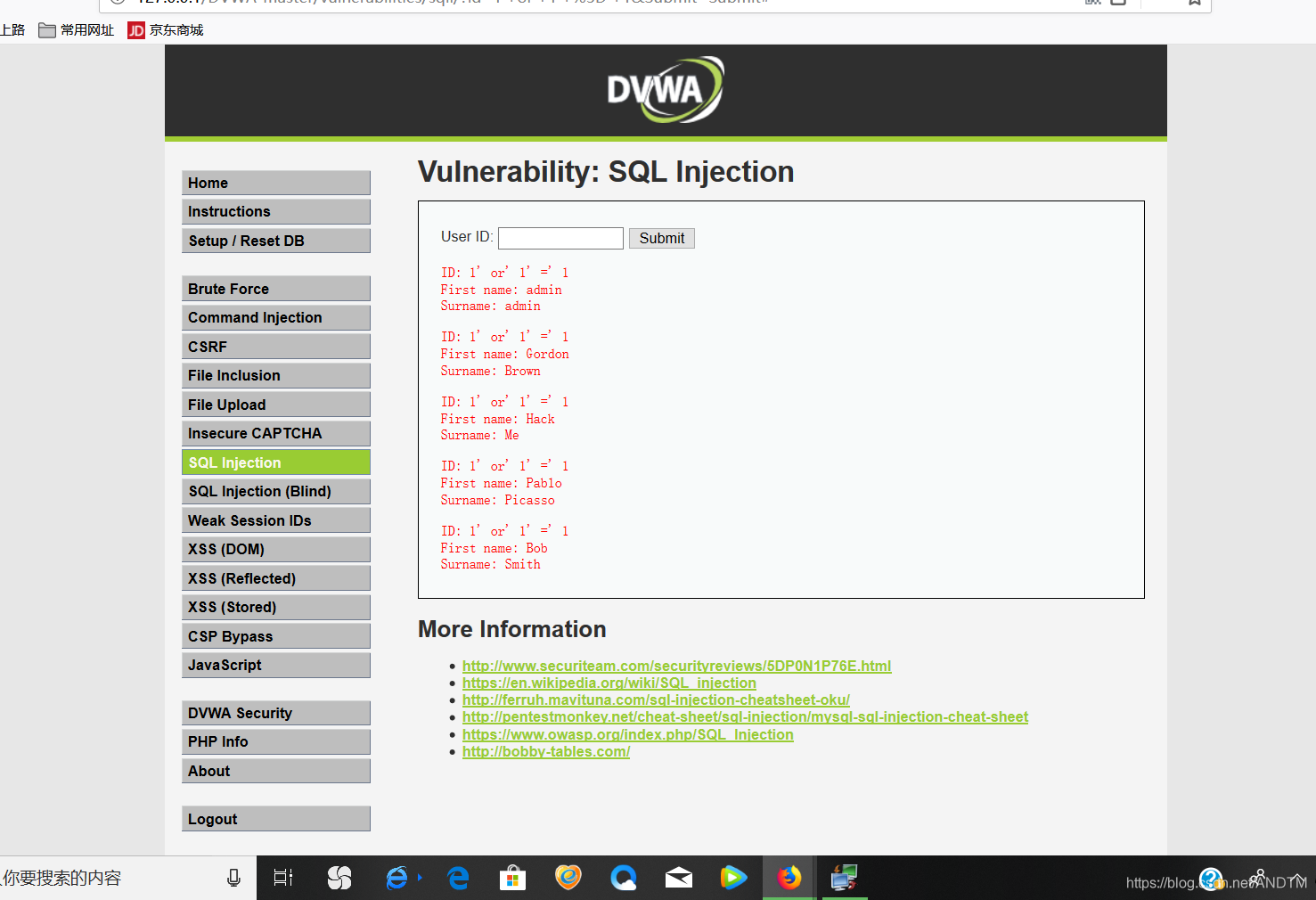Click the 'Surname: Brown' result line

[x=490, y=371]
